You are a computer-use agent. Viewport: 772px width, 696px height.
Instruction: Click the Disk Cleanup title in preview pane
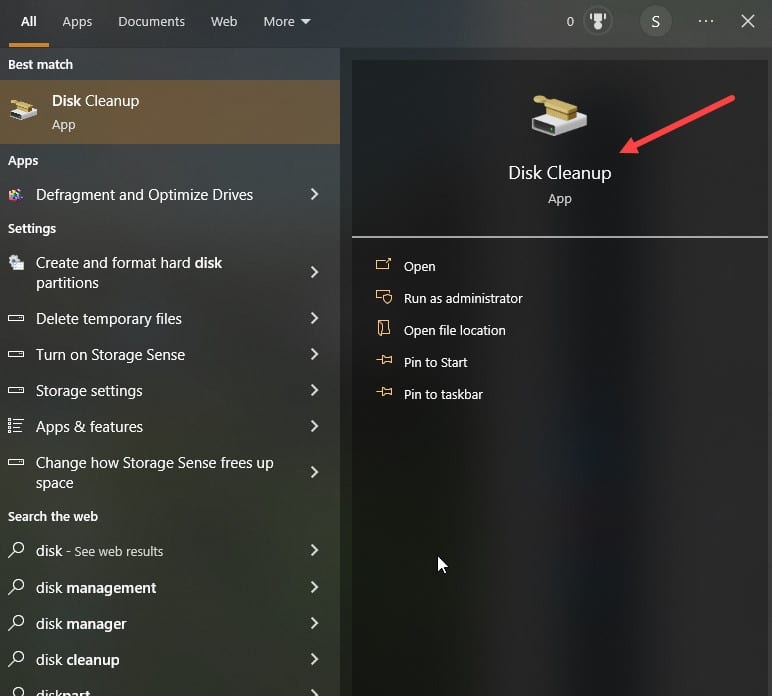[560, 173]
